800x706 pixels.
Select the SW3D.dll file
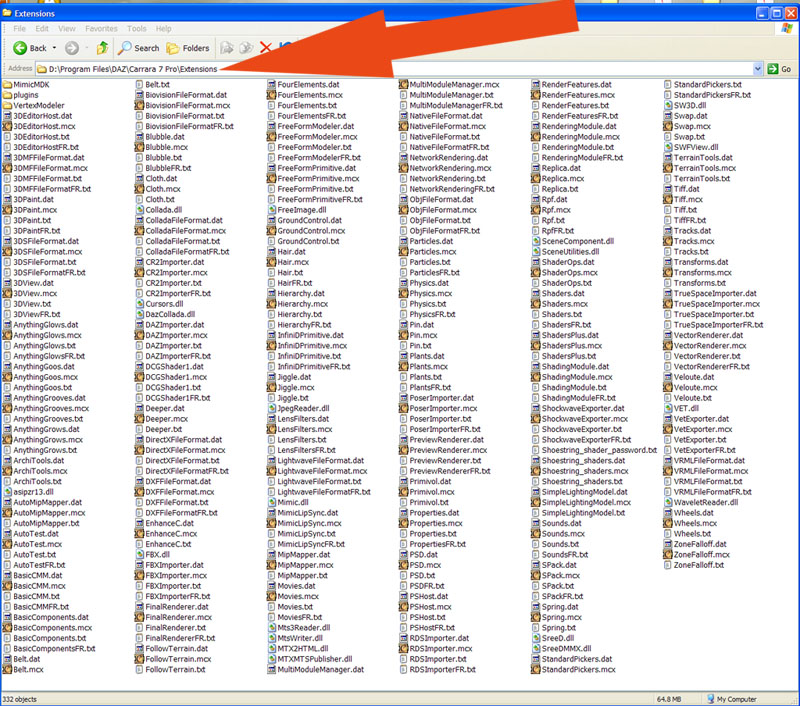coord(685,106)
